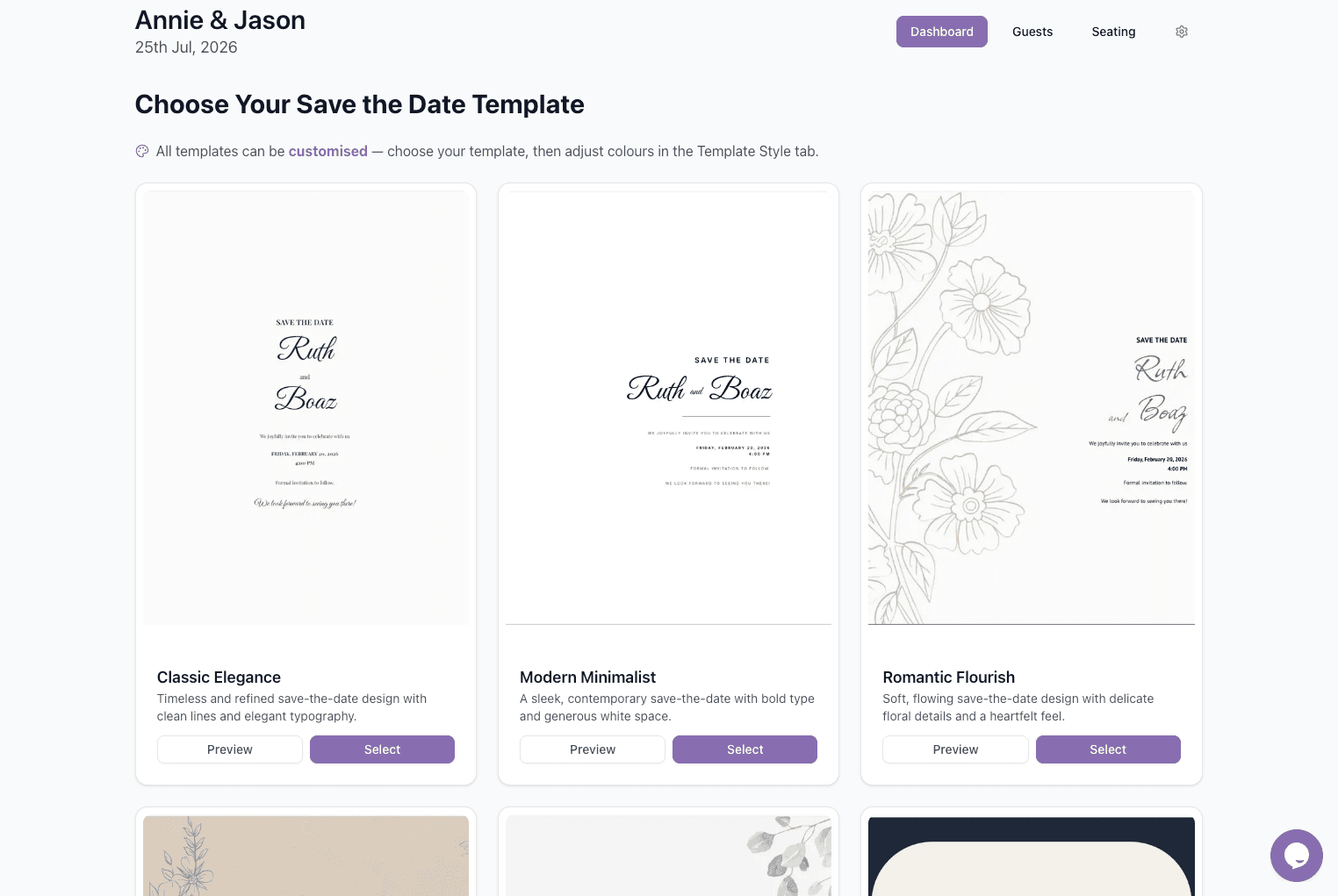The width and height of the screenshot is (1338, 896).
Task: Click the wedding date under the couple's names
Action: [185, 47]
